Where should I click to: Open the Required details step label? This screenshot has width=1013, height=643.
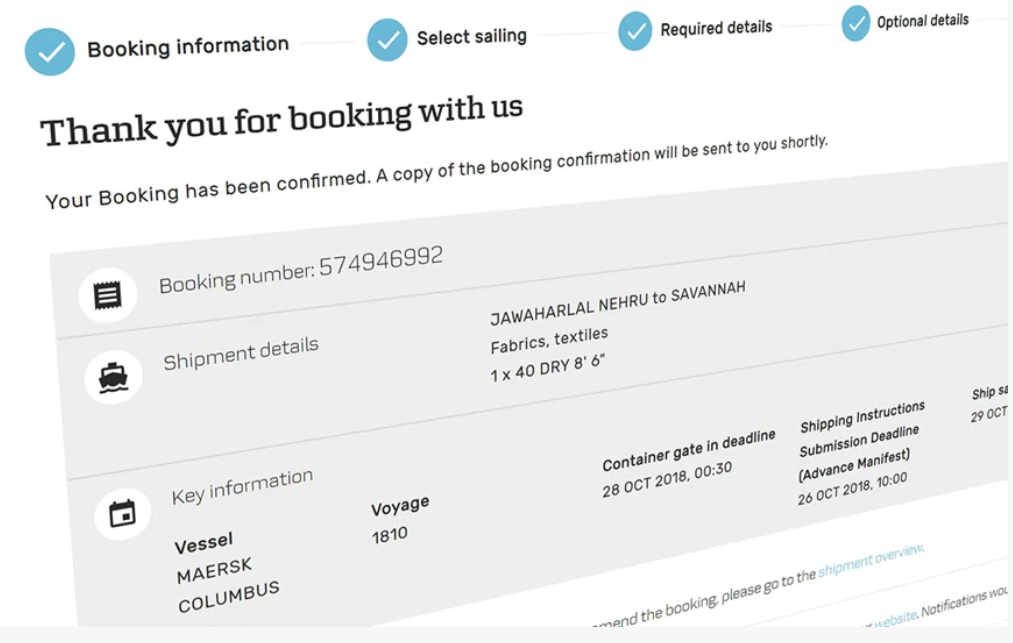pos(716,28)
